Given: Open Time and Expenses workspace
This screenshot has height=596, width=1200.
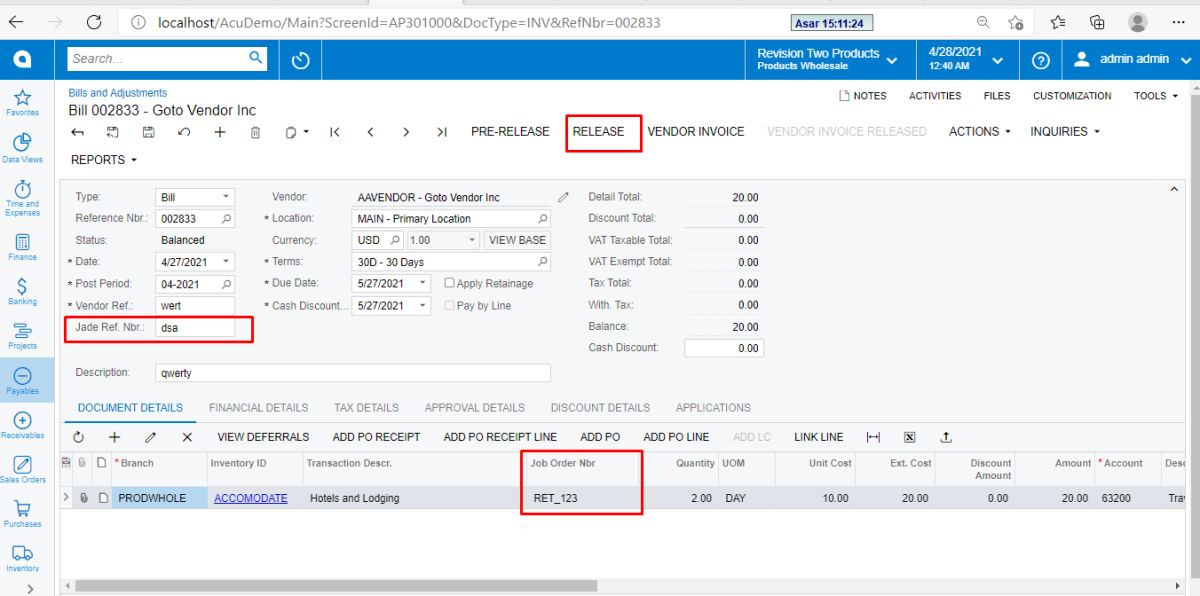Looking at the screenshot, I should tap(22, 198).
